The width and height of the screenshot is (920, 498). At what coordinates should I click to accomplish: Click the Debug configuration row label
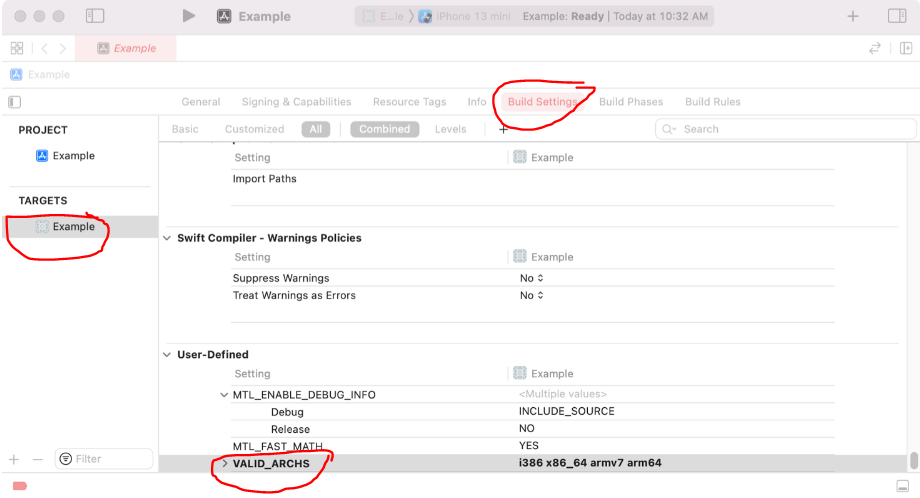287,412
